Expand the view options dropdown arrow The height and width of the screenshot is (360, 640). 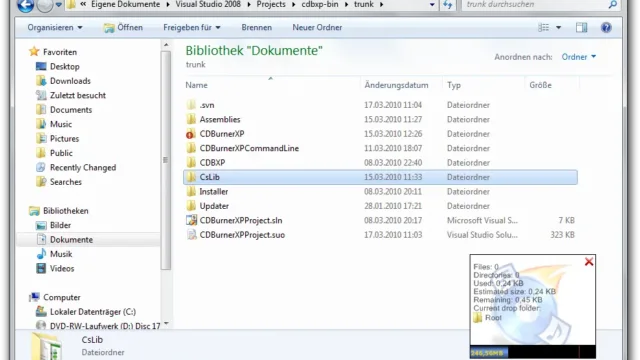pos(558,27)
